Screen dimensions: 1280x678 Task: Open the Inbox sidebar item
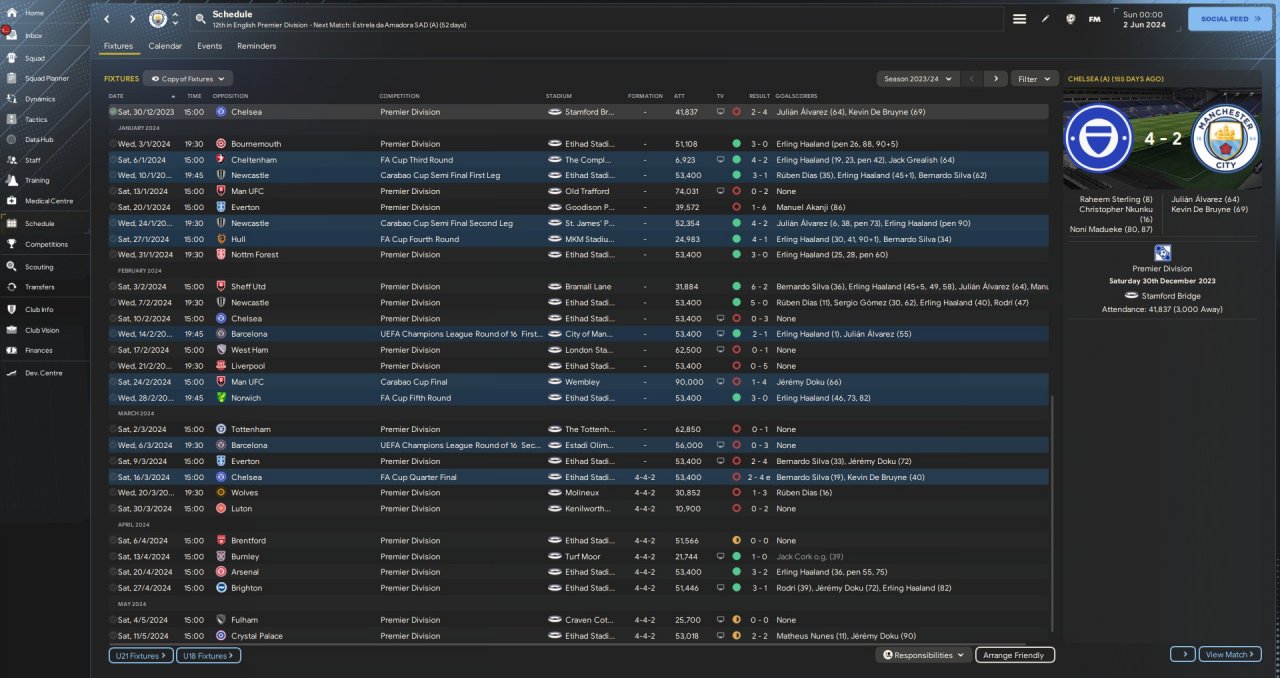[34, 35]
